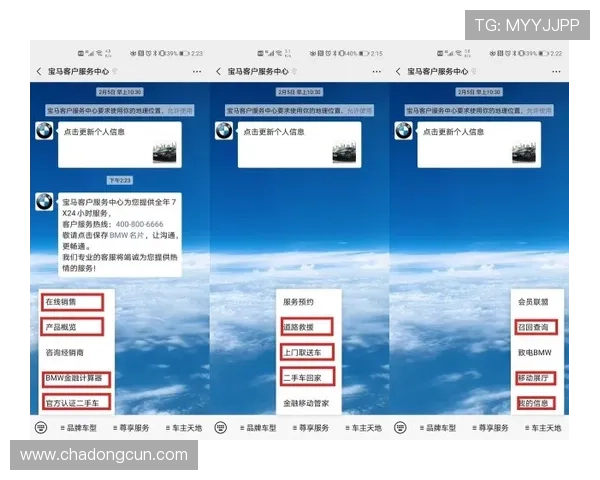Viewport: 600px width, 480px height.
Task: Tap the 宝马客户服务中心 title in the 2:22 screen
Action: (x=438, y=72)
